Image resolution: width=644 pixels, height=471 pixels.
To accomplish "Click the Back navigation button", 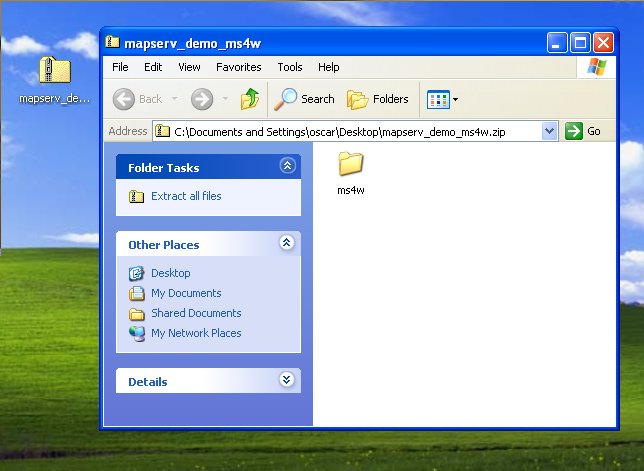I will pos(139,99).
